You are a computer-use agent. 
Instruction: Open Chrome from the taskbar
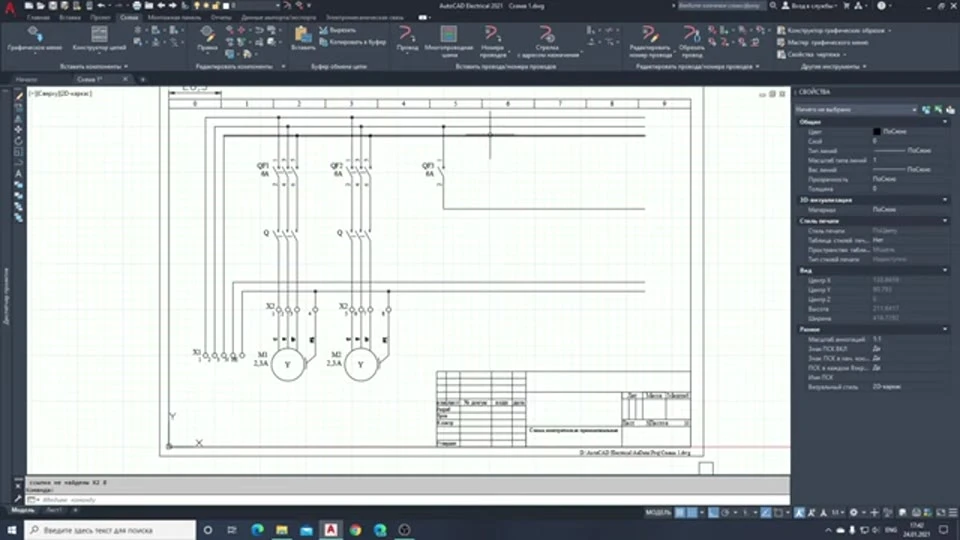pos(355,530)
